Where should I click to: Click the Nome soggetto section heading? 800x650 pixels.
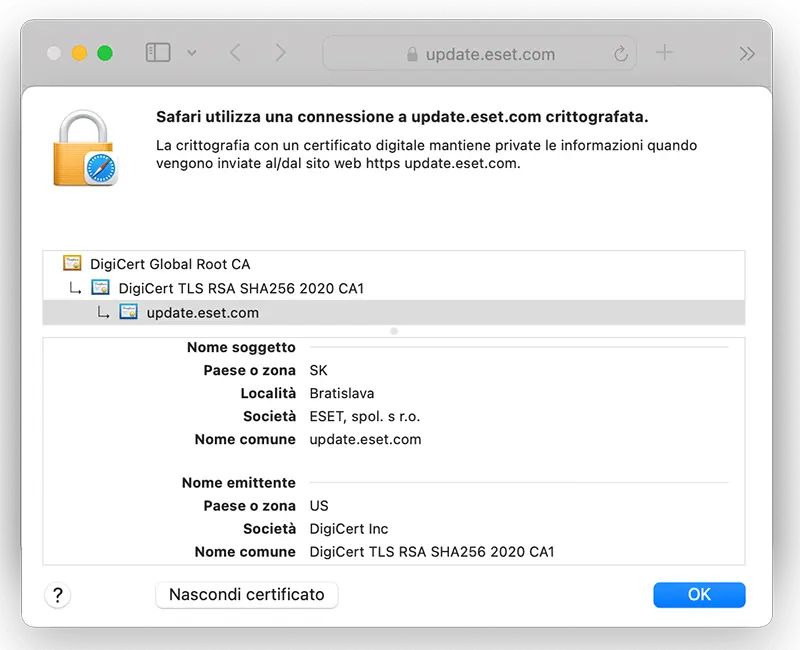[x=241, y=347]
